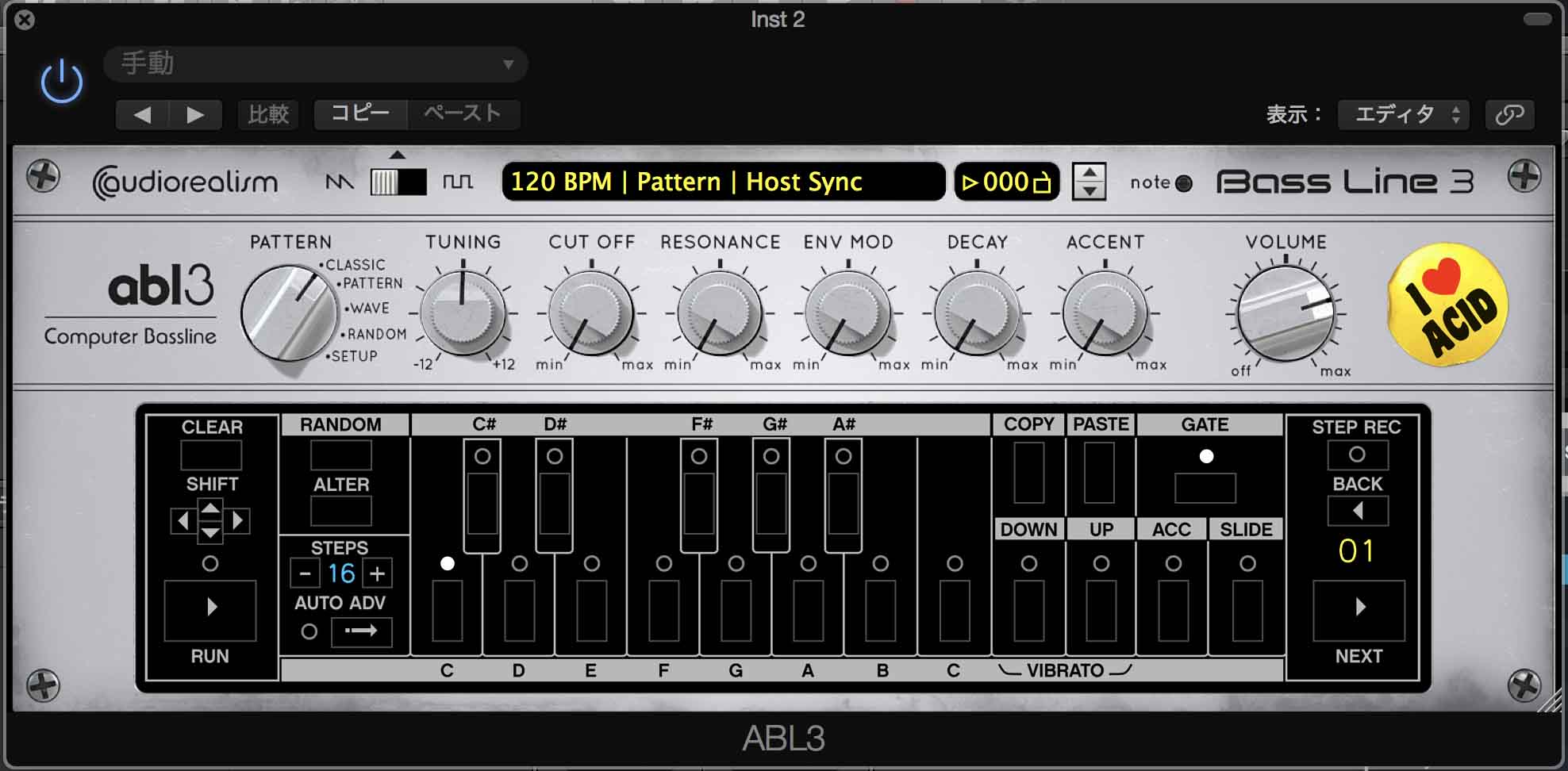The height and width of the screenshot is (771, 1568).
Task: Increase STEPS with plus button
Action: click(x=378, y=573)
